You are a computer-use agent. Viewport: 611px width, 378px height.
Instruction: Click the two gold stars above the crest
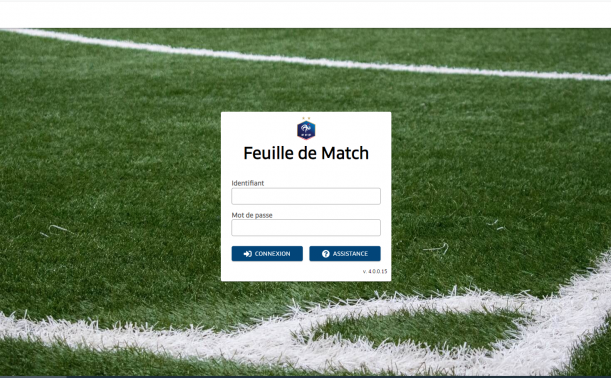pos(306,118)
